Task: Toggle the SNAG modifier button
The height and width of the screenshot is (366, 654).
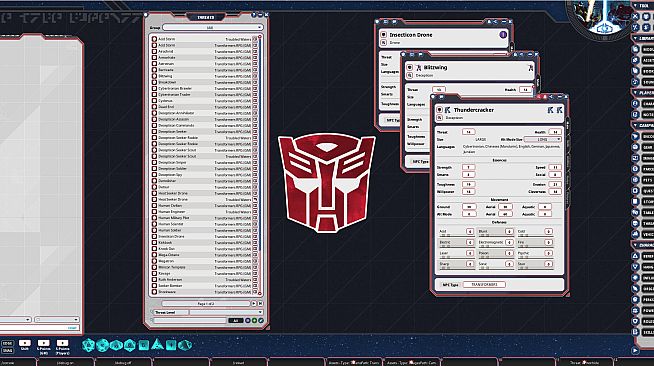Action: coord(8,351)
